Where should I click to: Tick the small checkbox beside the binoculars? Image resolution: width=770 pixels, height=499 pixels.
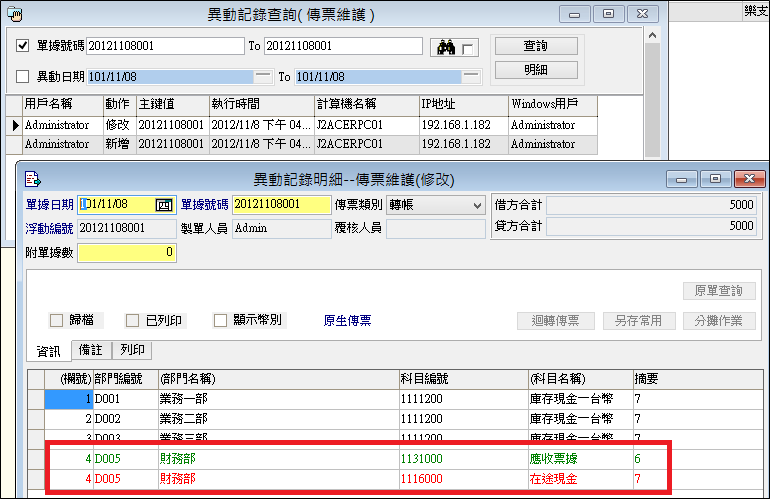pyautogui.click(x=468, y=48)
